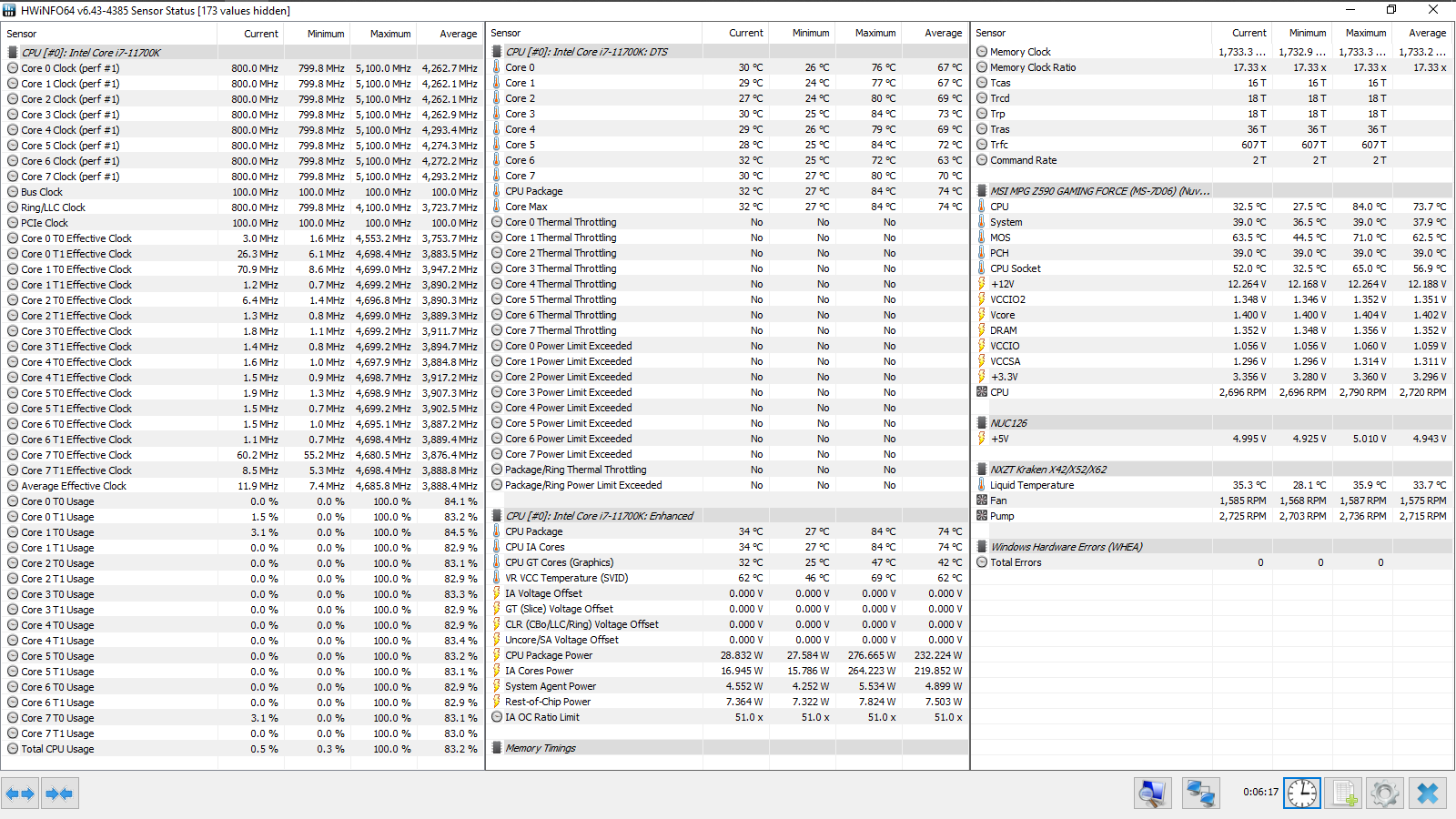
Task: Click the CPU [#0] Intel Core i7-11700K chip icon
Action: [13, 53]
